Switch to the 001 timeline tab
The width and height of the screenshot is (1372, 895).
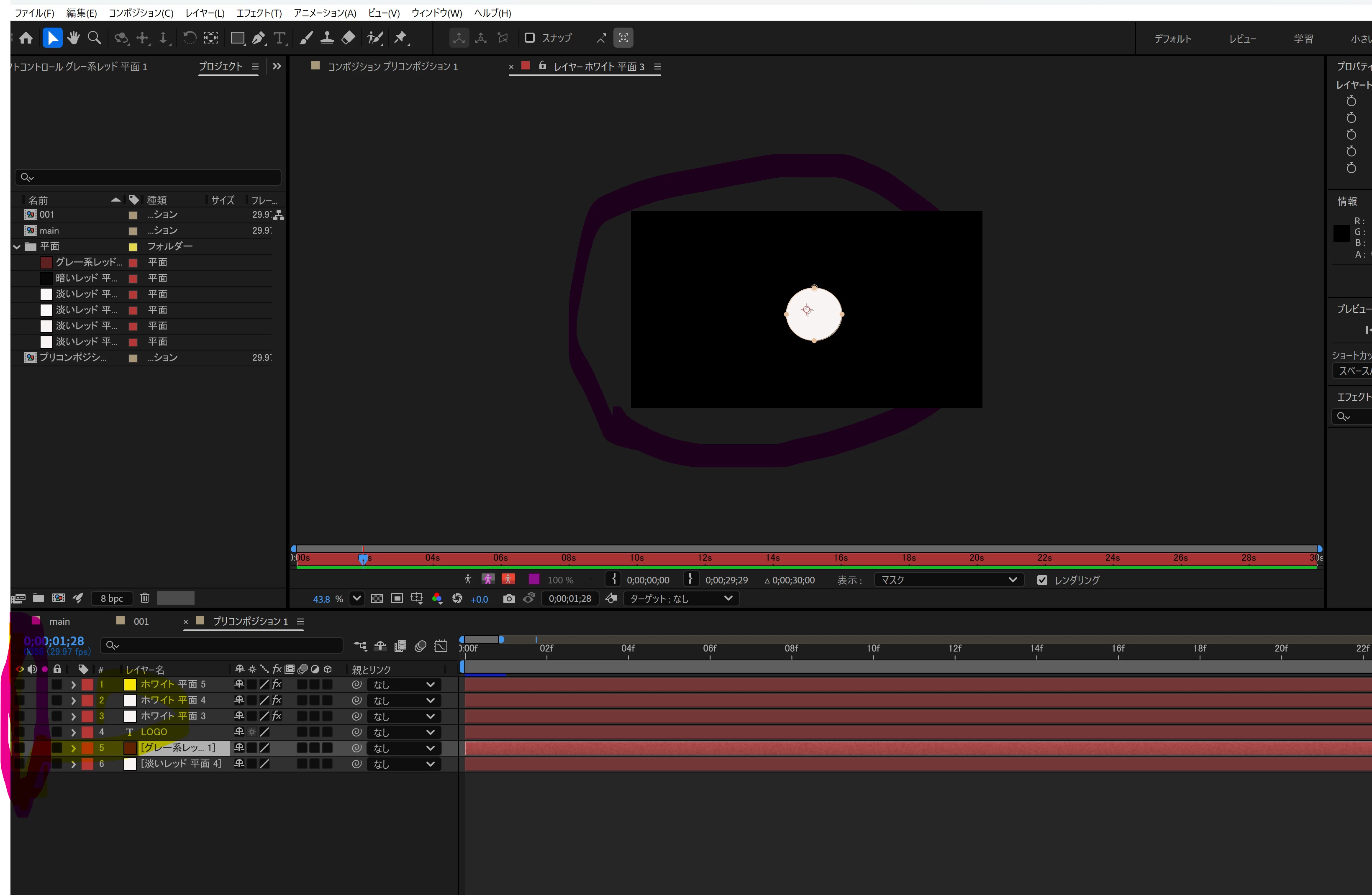tap(141, 621)
